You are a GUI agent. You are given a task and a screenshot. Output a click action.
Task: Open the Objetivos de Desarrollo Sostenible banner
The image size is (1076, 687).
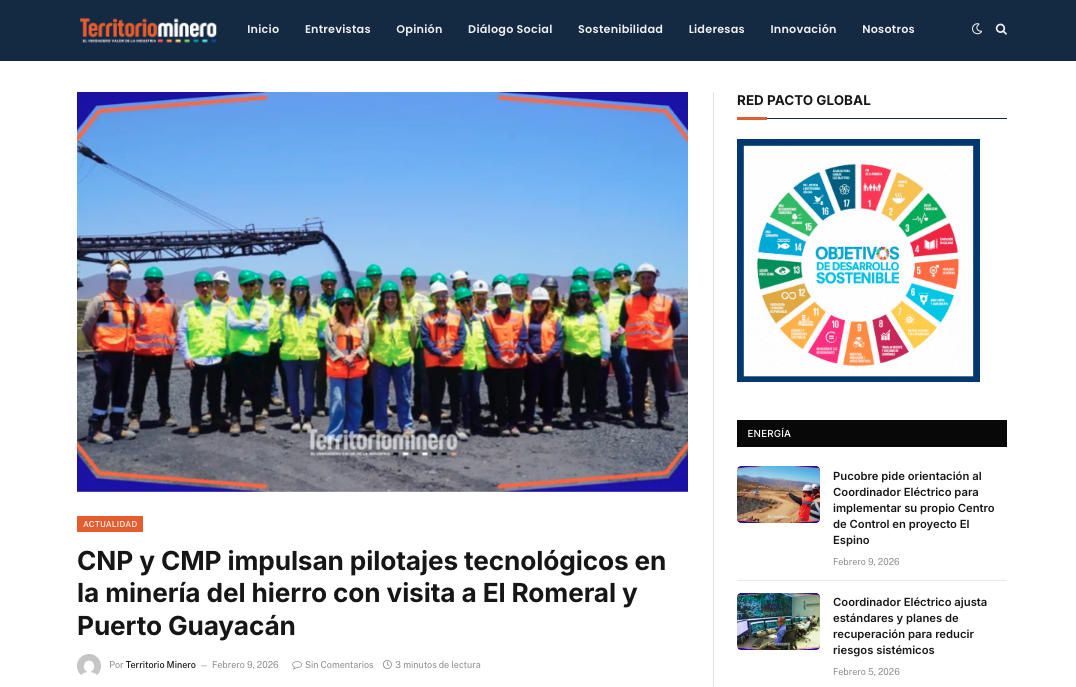pyautogui.click(x=858, y=260)
